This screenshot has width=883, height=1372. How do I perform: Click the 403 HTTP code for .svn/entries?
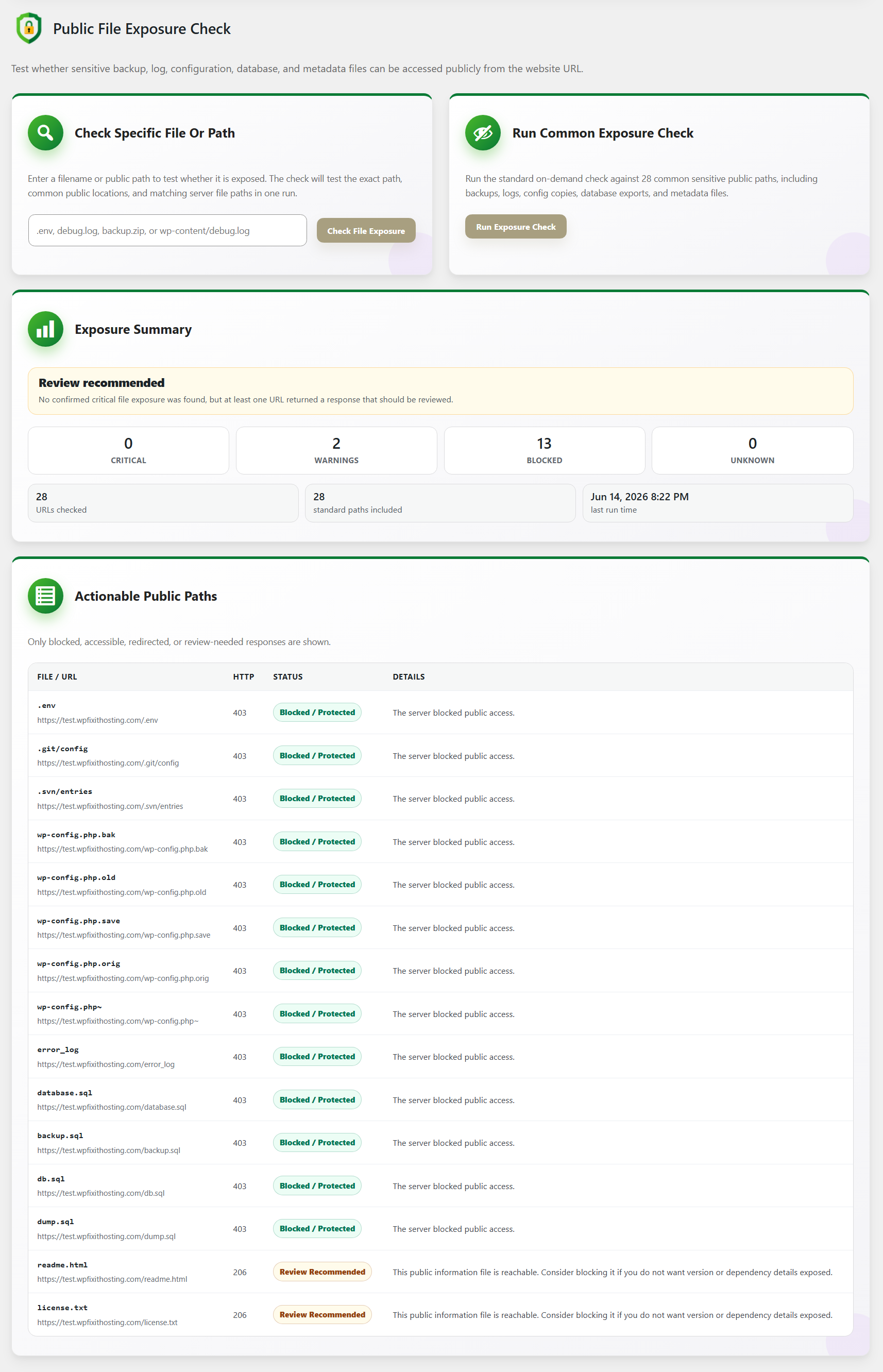[x=240, y=799]
